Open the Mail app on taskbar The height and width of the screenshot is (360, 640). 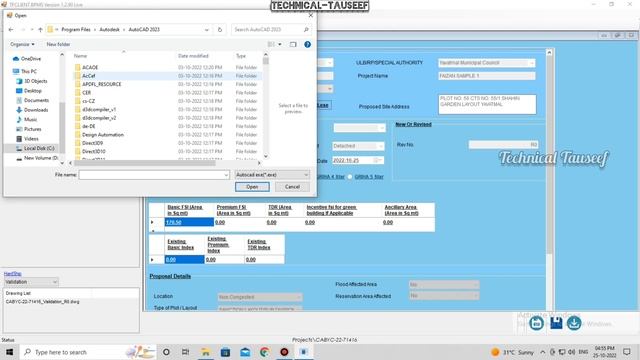[245, 352]
